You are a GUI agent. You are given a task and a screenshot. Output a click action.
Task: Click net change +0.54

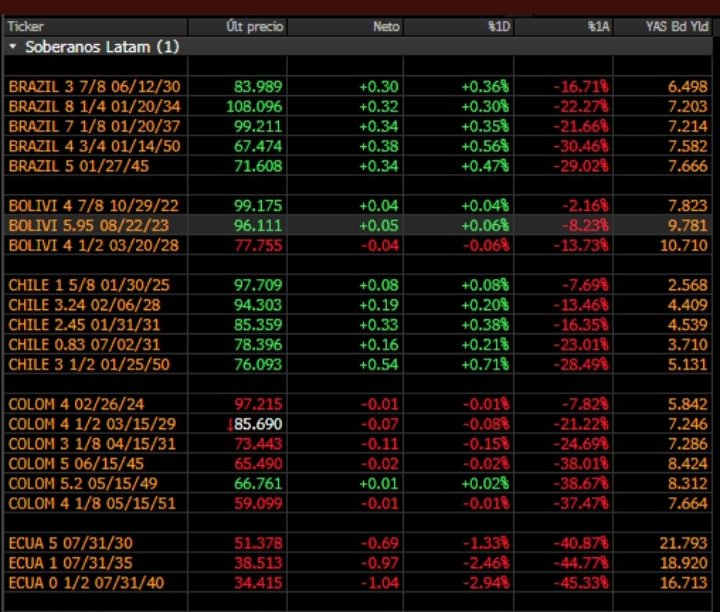click(x=379, y=365)
